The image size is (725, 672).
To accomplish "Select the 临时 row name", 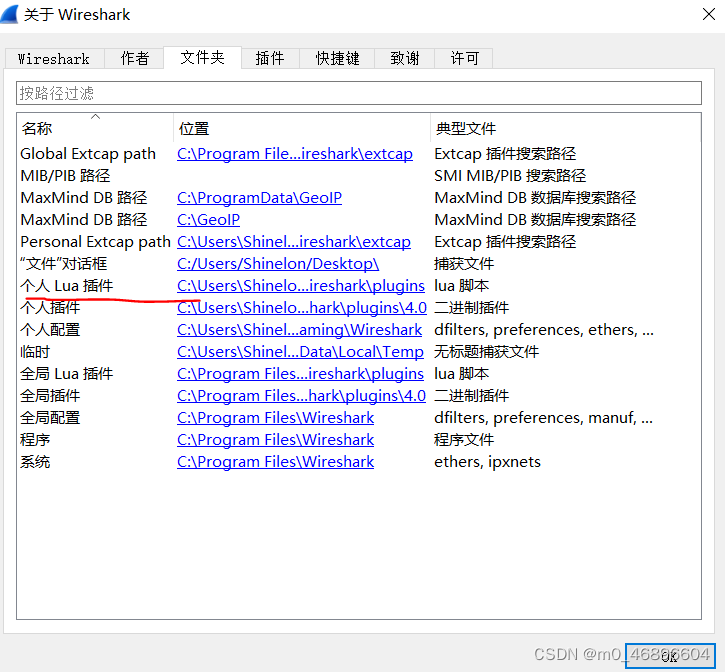I will coord(35,351).
